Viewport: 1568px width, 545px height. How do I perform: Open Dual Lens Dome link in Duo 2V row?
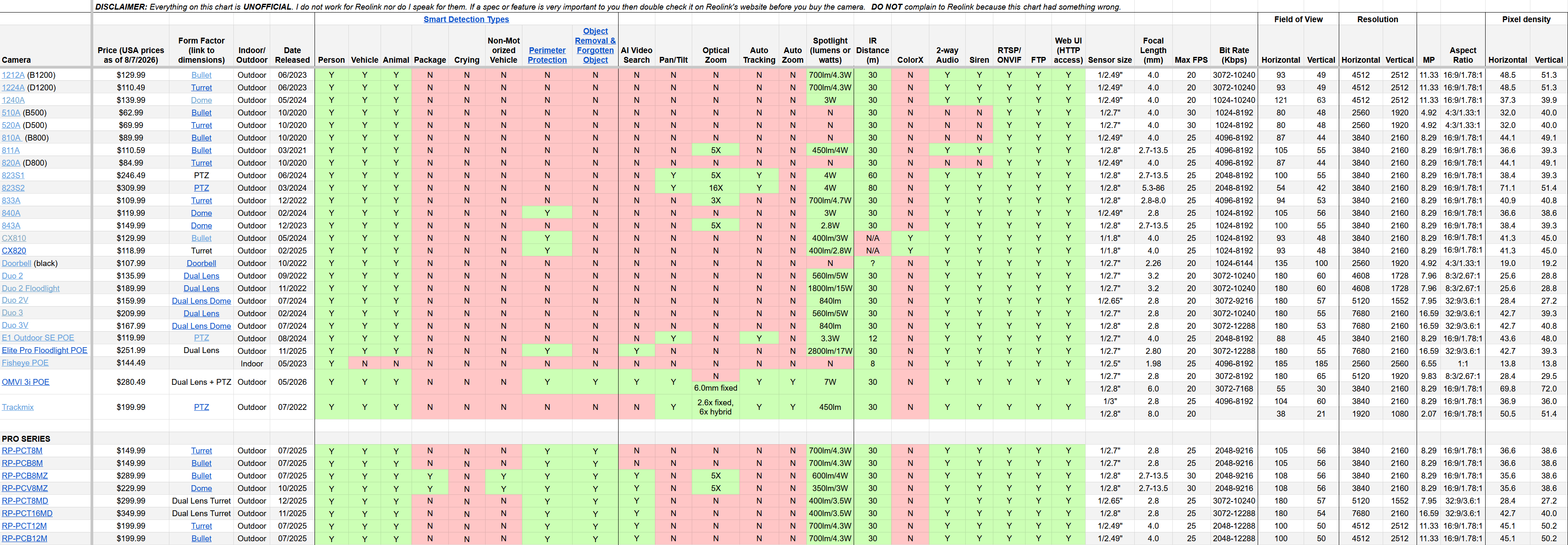(x=202, y=302)
